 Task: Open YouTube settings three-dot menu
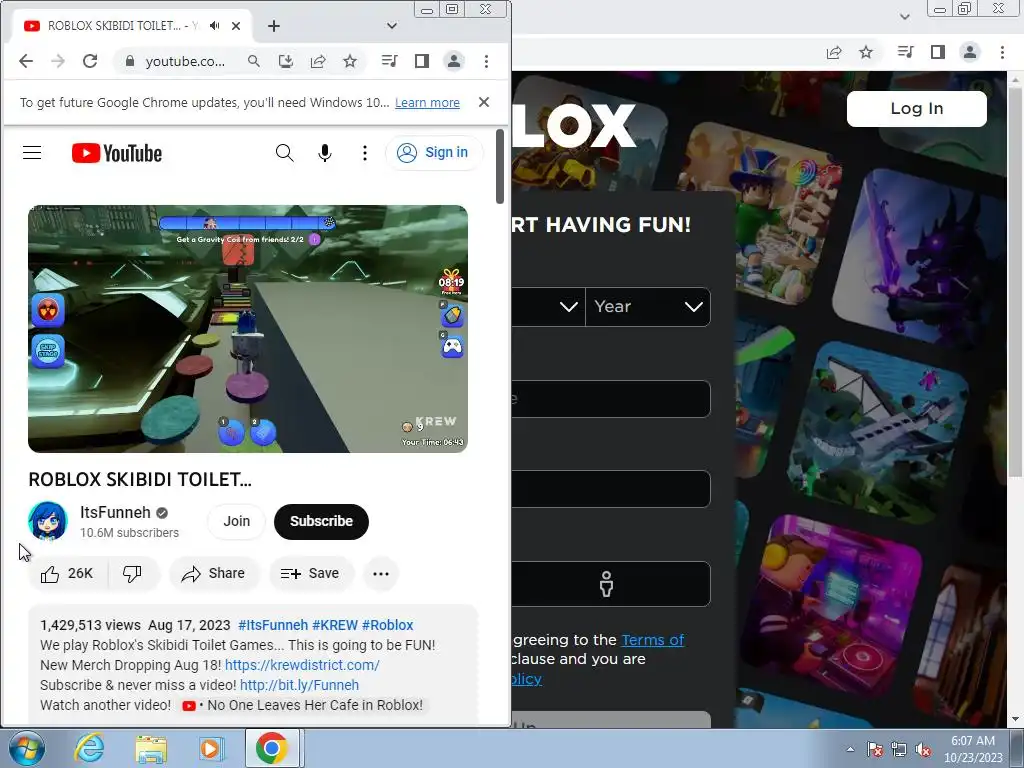pyautogui.click(x=364, y=153)
